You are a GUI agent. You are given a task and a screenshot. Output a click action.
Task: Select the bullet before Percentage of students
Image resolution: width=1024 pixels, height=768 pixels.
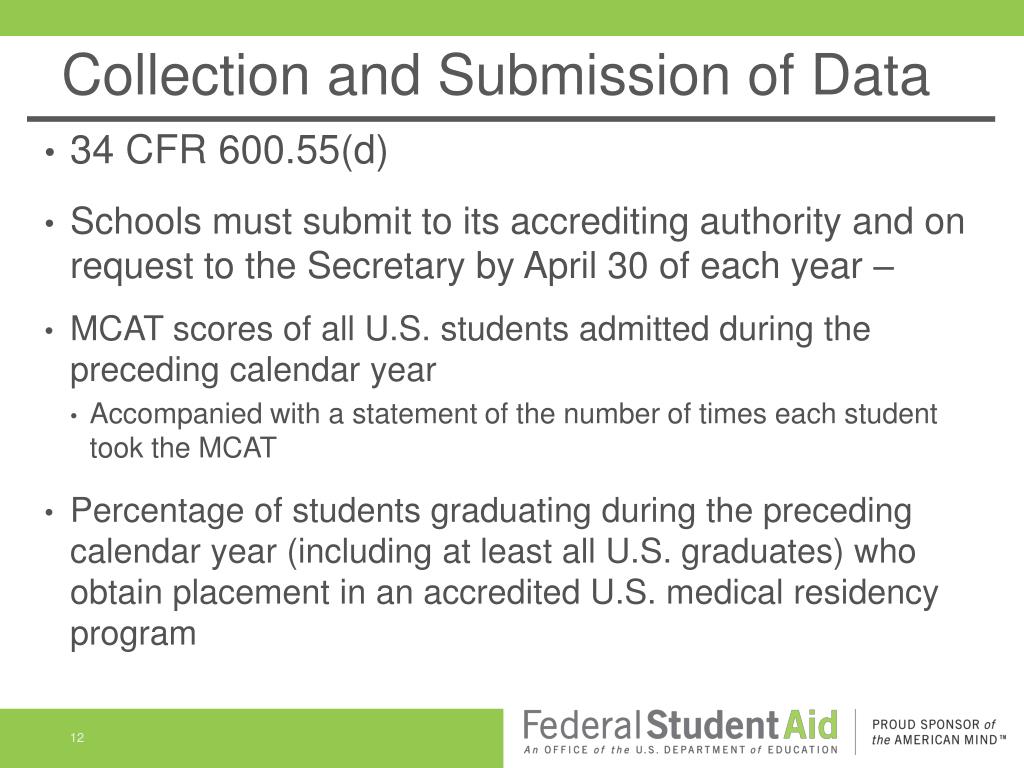tap(49, 513)
